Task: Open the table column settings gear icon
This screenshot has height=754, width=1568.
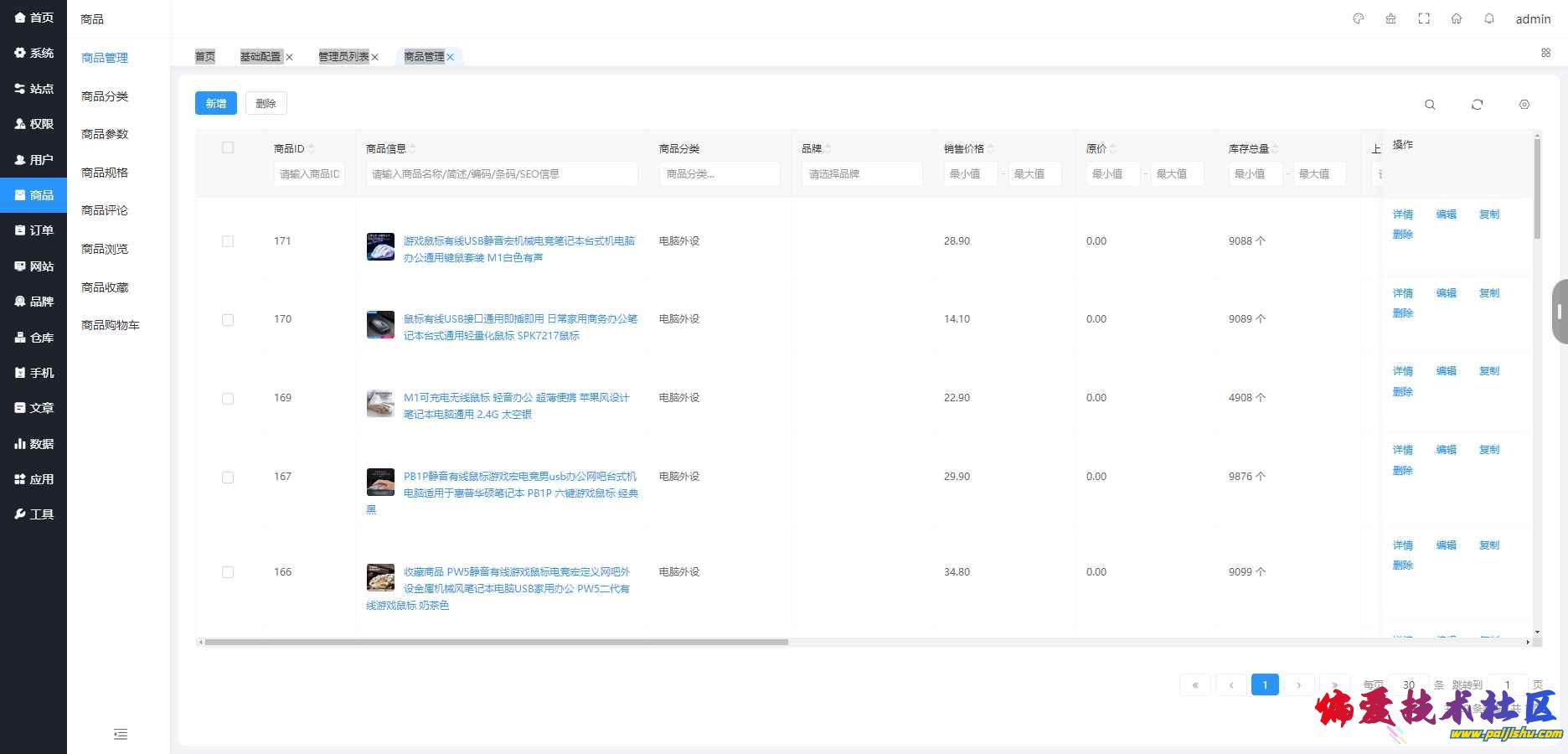Action: click(x=1524, y=105)
